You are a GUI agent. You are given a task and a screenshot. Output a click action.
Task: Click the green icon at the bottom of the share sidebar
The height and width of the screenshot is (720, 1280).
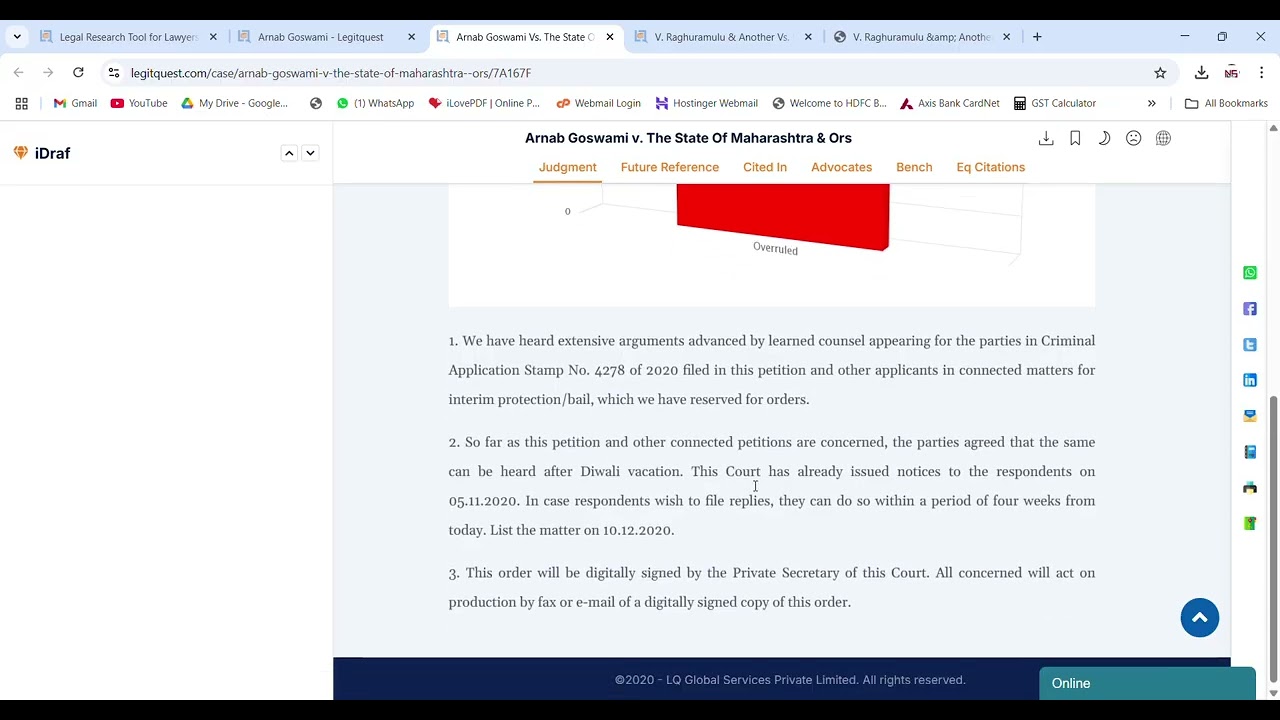(1250, 524)
